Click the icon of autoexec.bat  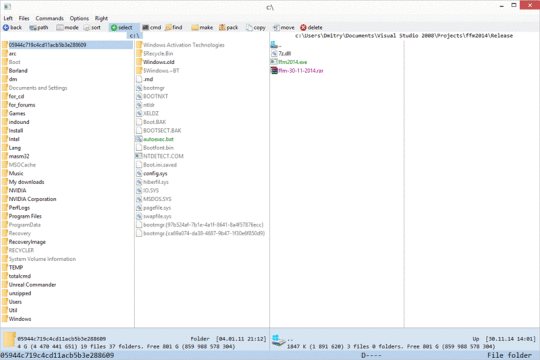[139, 139]
